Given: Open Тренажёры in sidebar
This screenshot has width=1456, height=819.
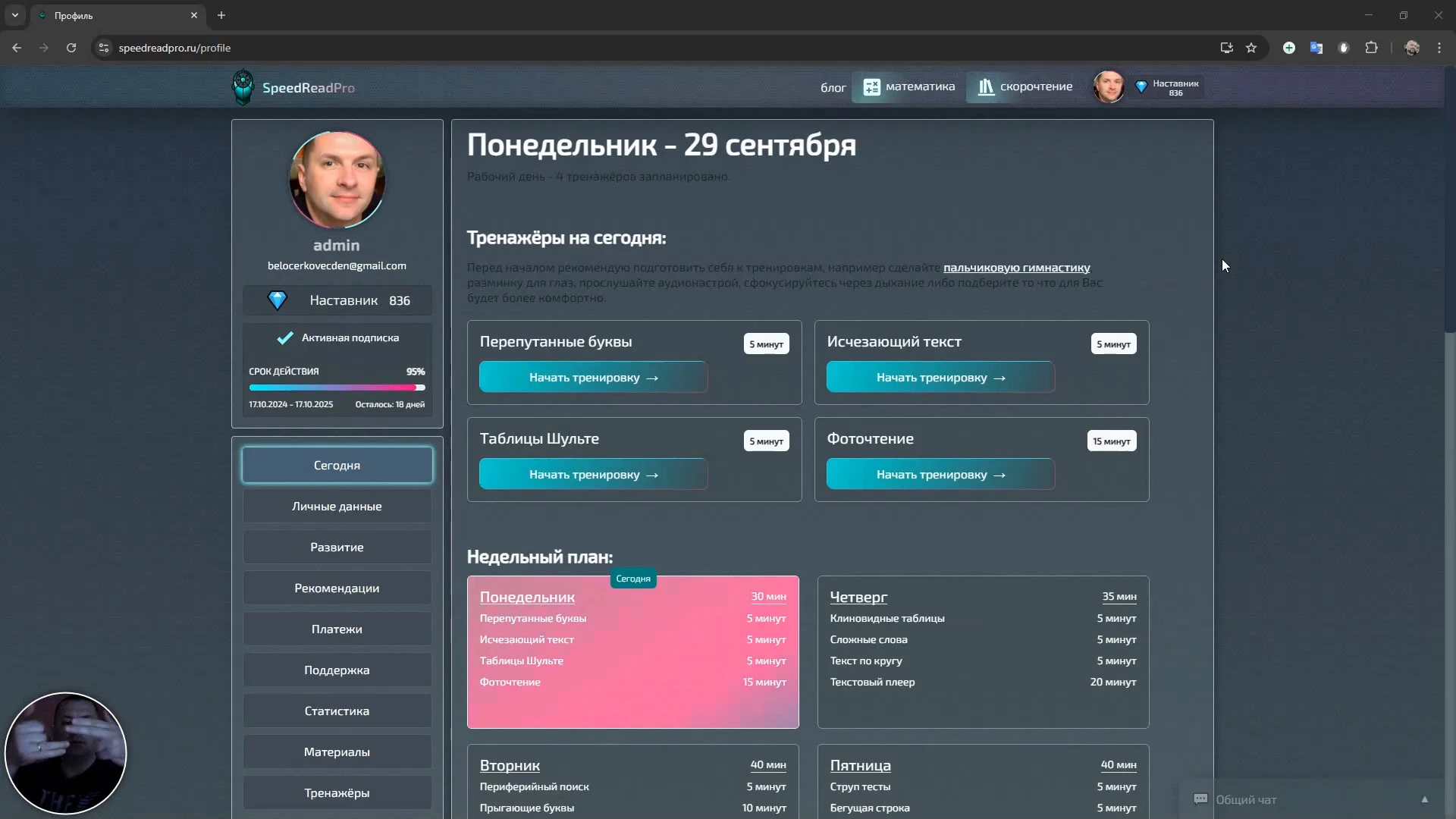Looking at the screenshot, I should [x=337, y=792].
